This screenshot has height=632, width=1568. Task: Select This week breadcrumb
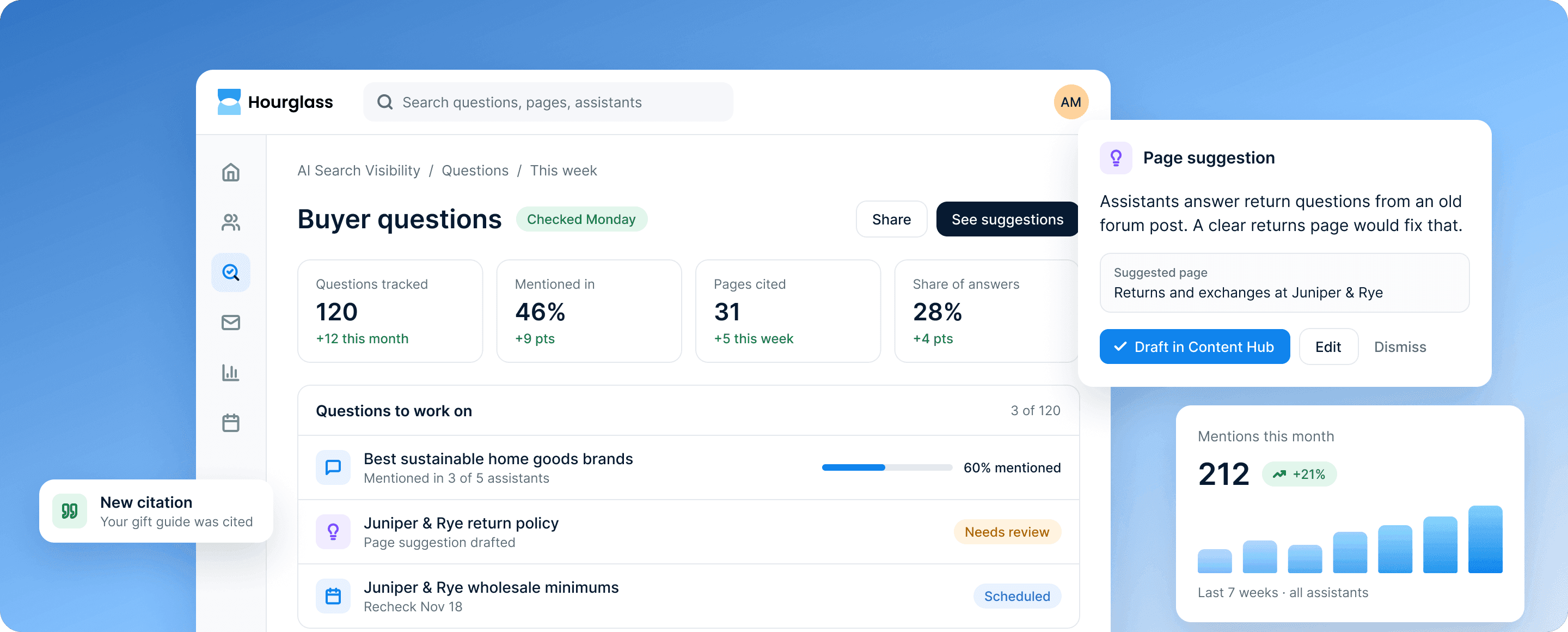[x=563, y=171]
